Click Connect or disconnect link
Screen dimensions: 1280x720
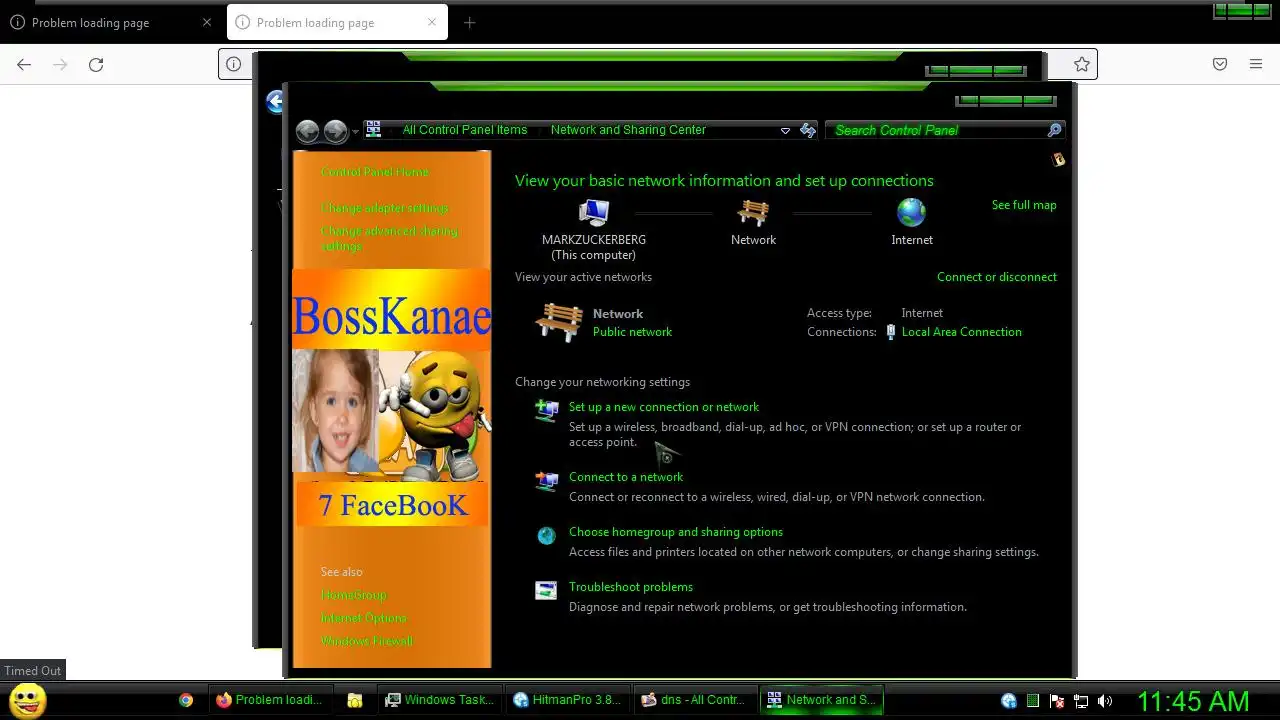[997, 277]
